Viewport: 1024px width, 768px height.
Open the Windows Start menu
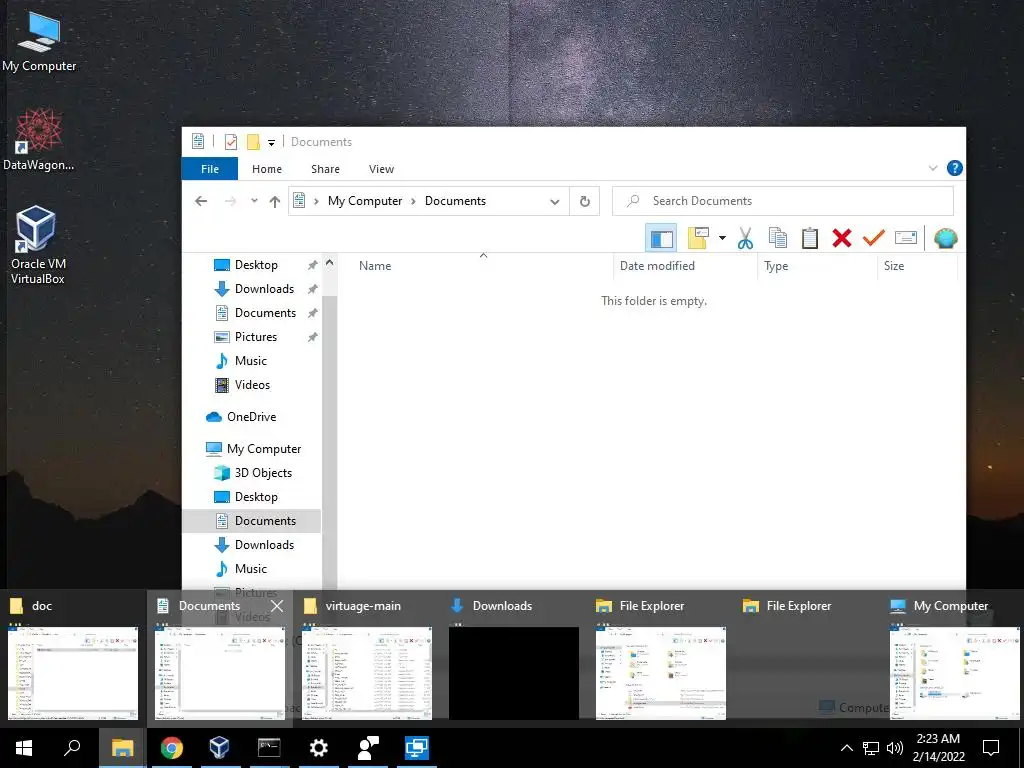24,748
